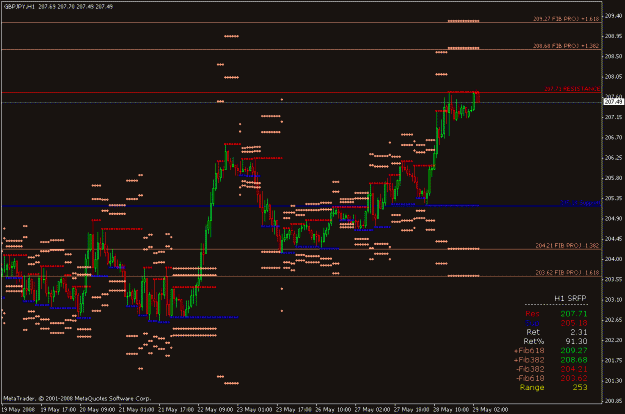Click 19 May 17:00 on the time axis
625x414 pixels.
point(58,410)
